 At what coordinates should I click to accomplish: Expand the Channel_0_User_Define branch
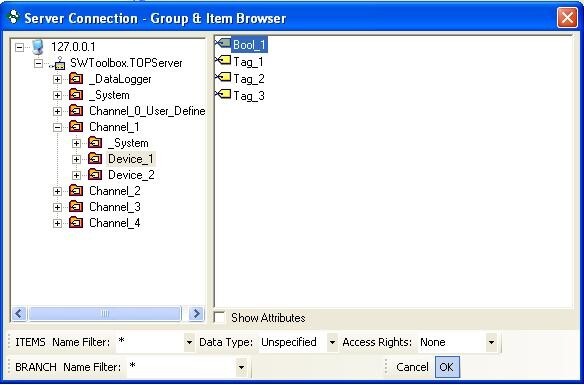[x=57, y=111]
